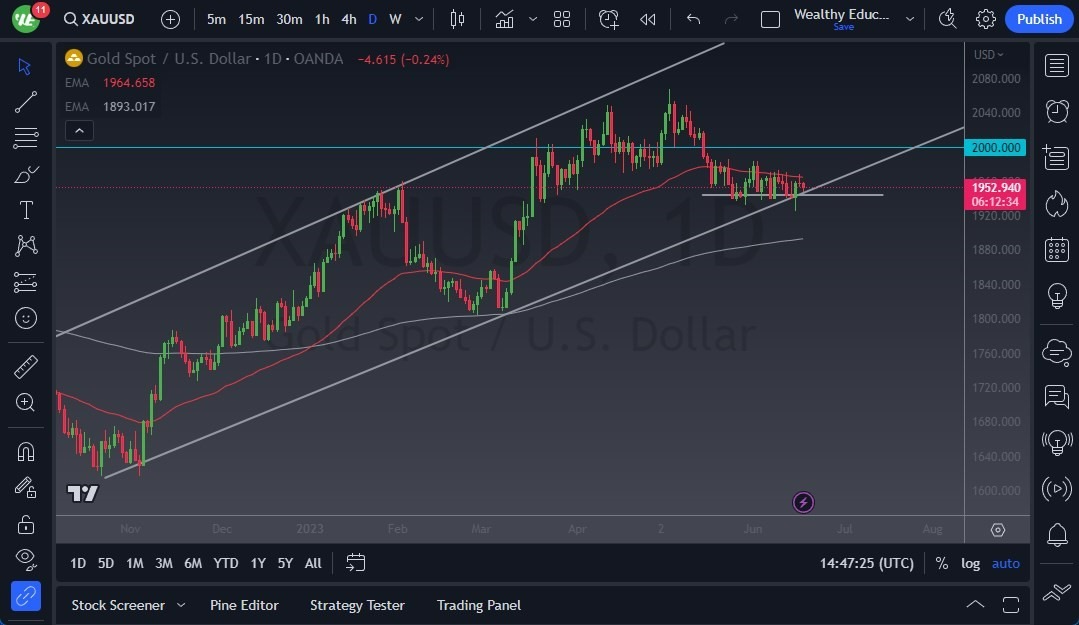The width and height of the screenshot is (1079, 625).
Task: Open the watchlist panel
Action: [x=1056, y=66]
